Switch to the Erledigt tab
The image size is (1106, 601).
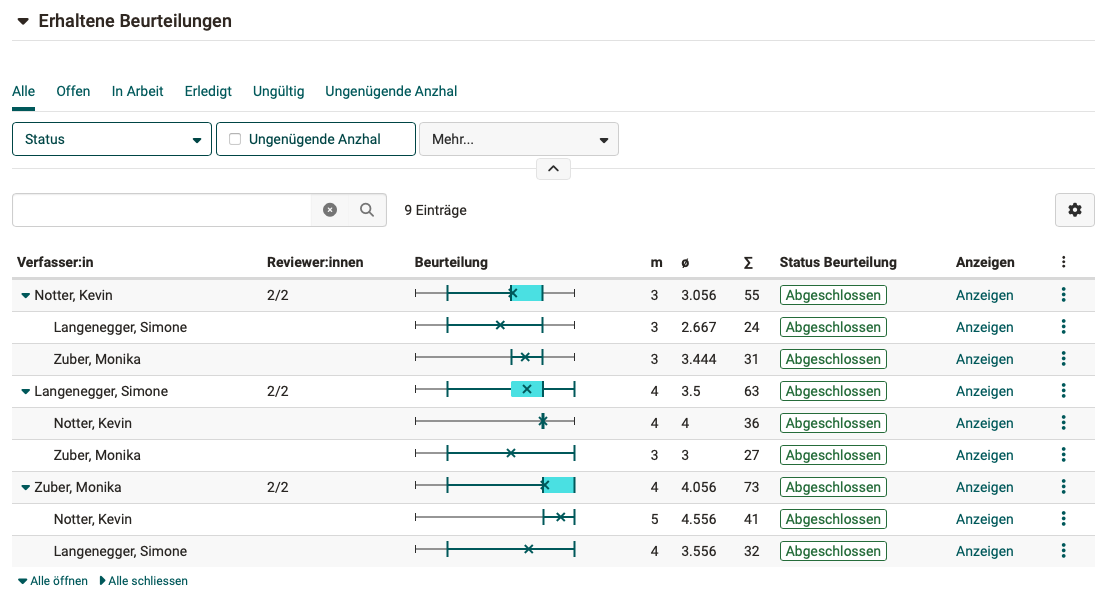[208, 91]
